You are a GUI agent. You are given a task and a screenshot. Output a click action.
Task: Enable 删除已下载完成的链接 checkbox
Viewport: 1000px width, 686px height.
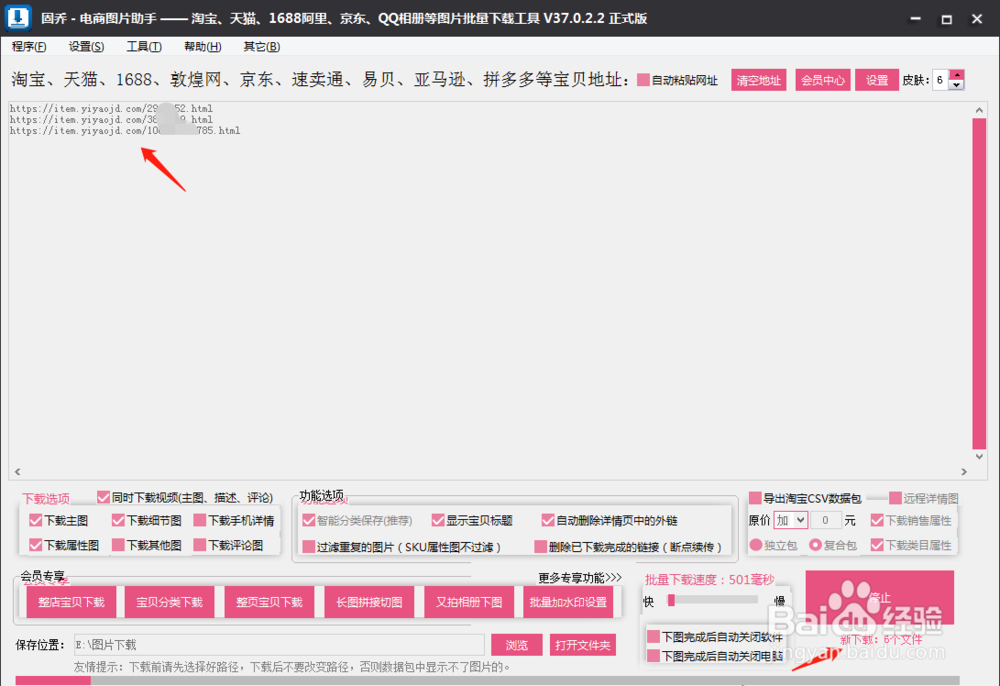(541, 546)
